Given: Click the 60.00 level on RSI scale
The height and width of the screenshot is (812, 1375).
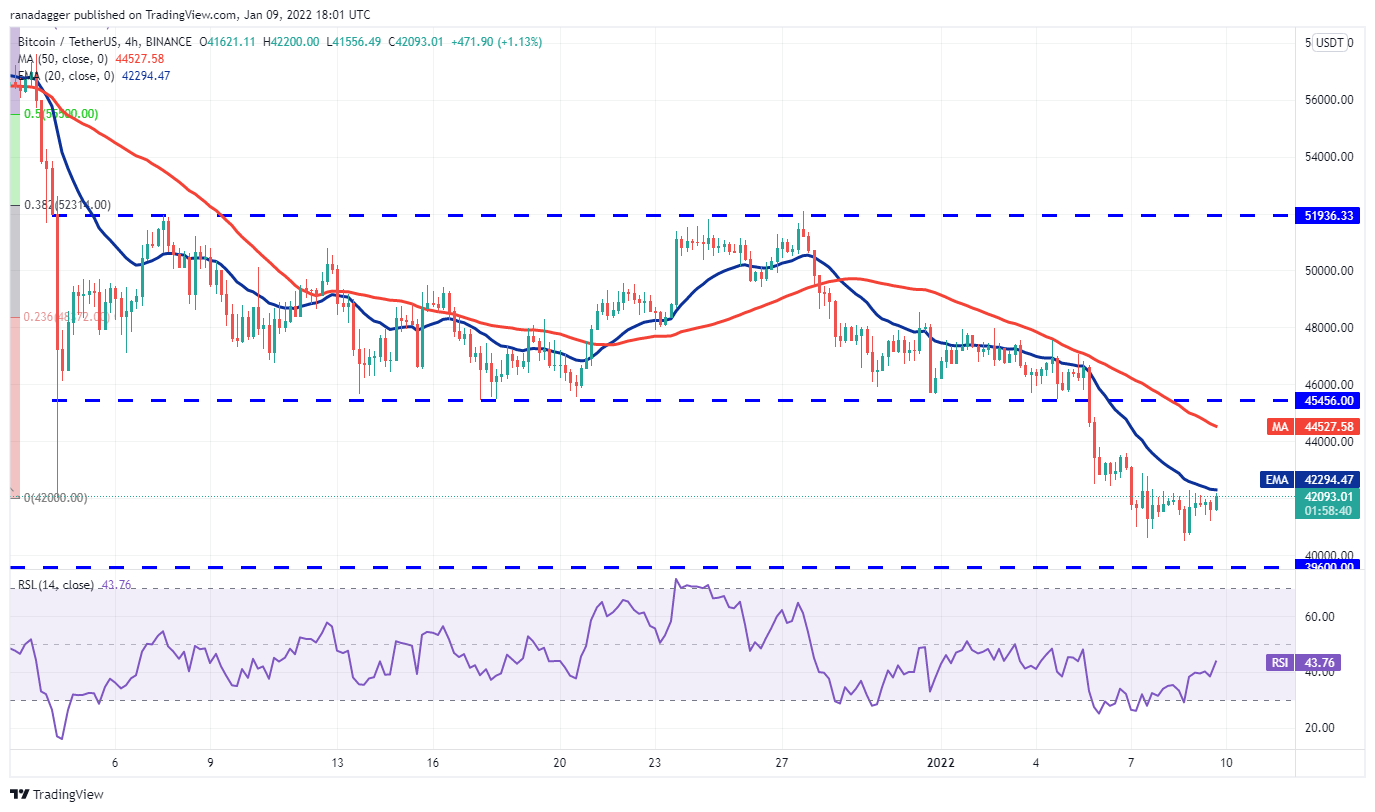Looking at the screenshot, I should [x=1322, y=616].
